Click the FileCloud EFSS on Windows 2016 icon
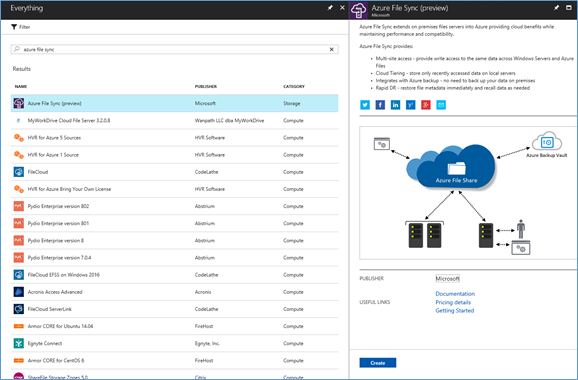 pos(19,275)
